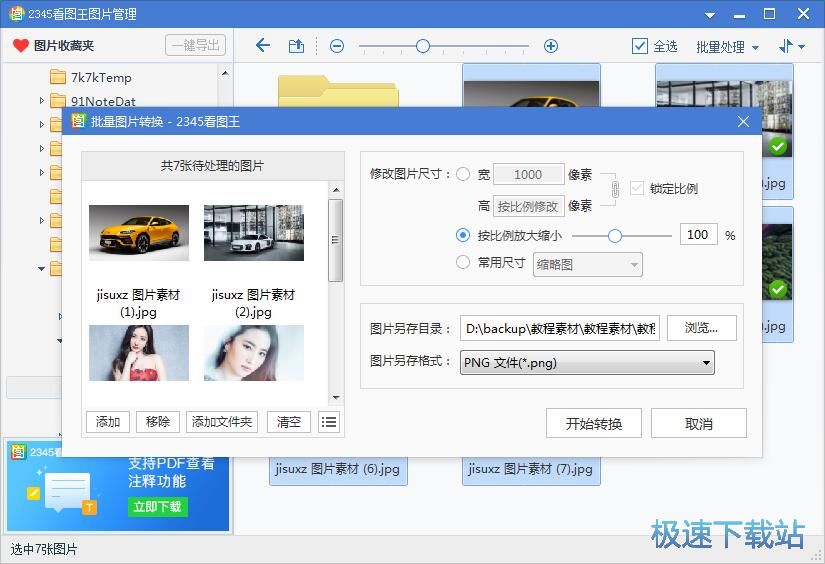
Task: Select the woman in red dress thumbnail
Action: coord(139,352)
